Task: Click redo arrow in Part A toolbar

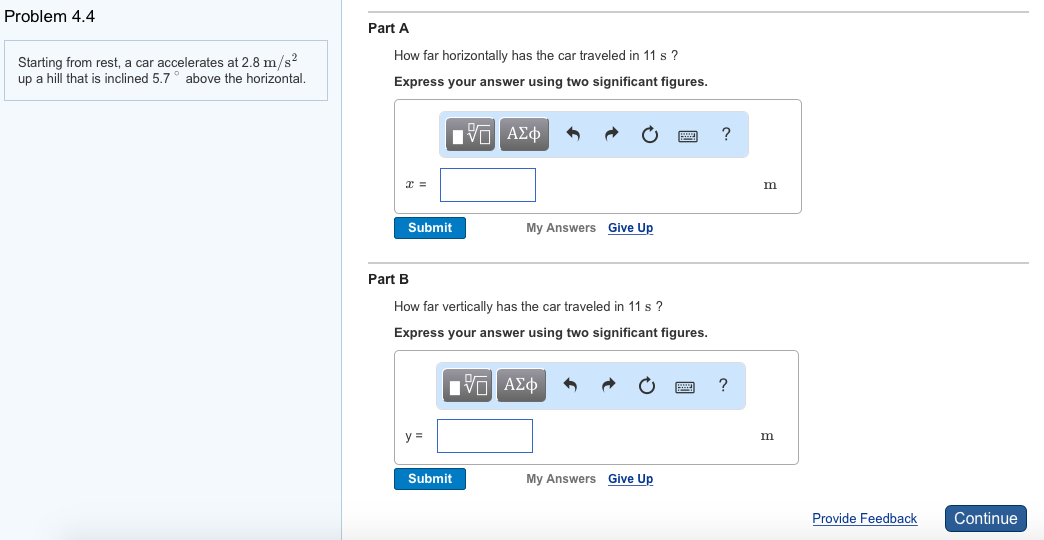Action: coord(613,135)
